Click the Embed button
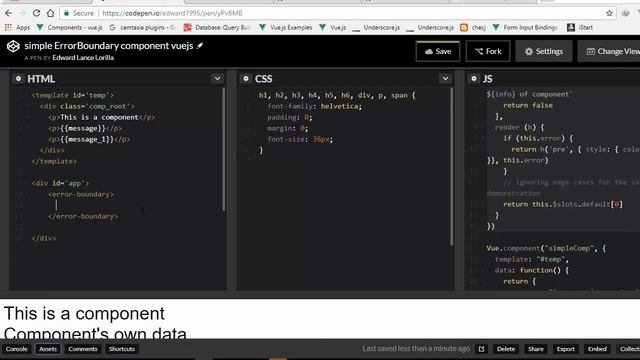The height and width of the screenshot is (360, 640). pyautogui.click(x=597, y=349)
